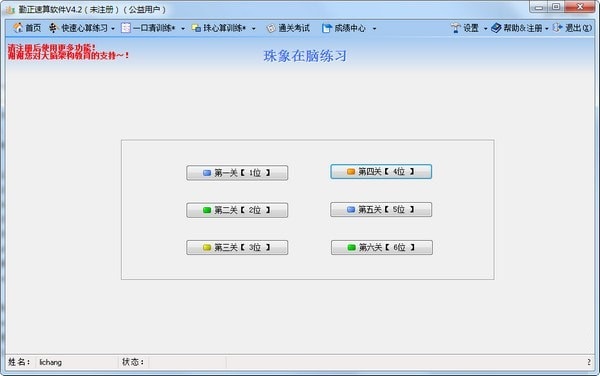Click the app icon in the title bar

(x=10, y=9)
